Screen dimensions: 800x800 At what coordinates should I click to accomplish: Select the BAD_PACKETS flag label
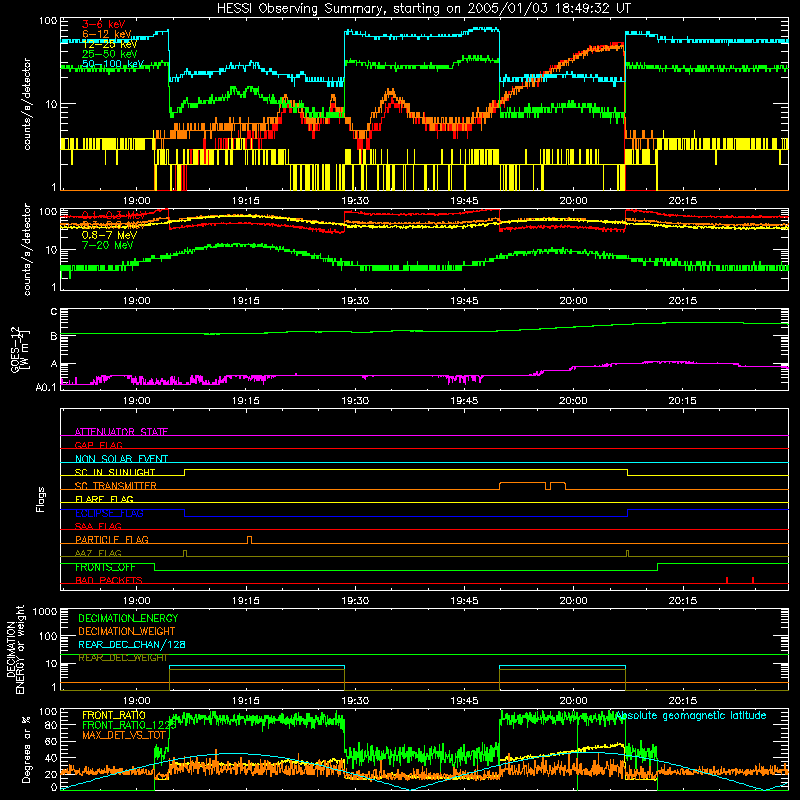tap(109, 580)
